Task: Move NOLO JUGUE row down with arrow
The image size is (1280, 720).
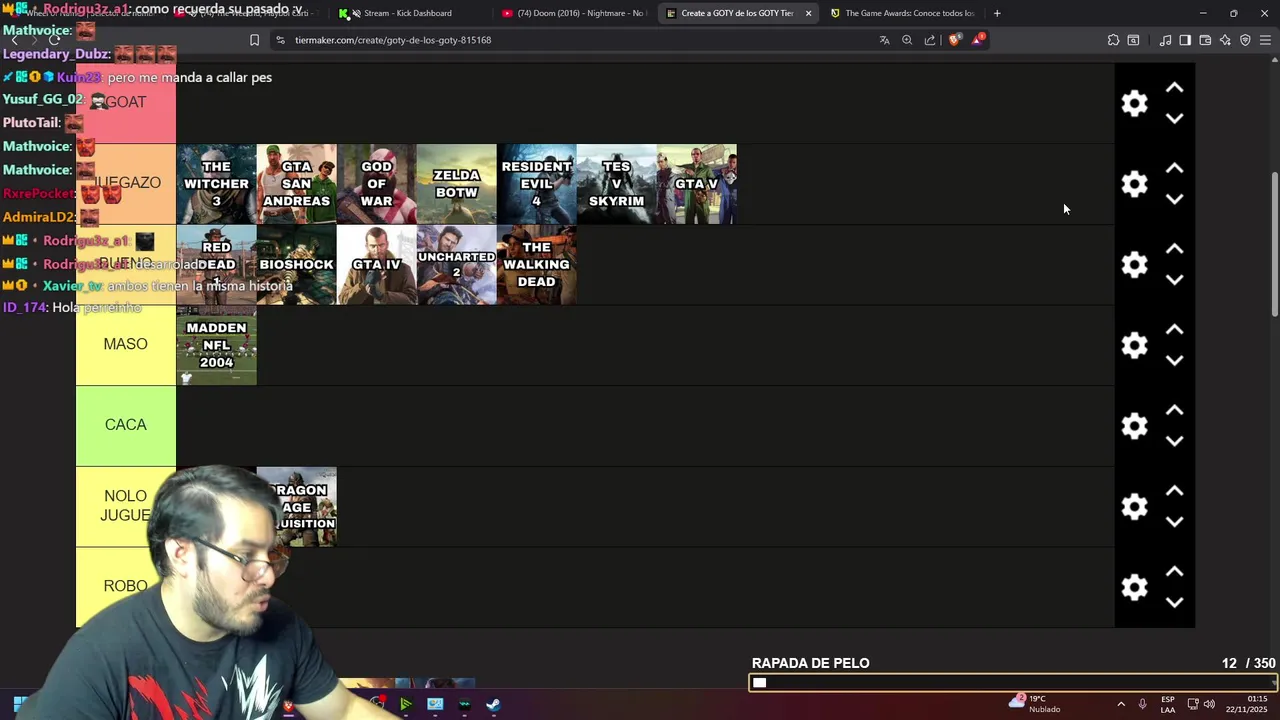Action: [x=1175, y=522]
